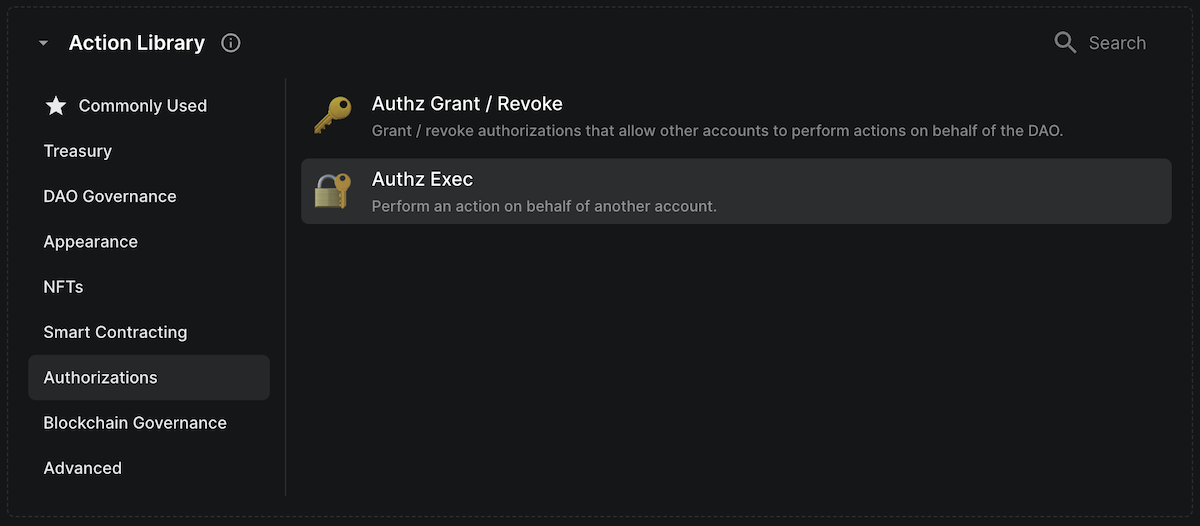This screenshot has height=526, width=1200.
Task: Choose the Authz Exec action title
Action: pyautogui.click(x=422, y=180)
